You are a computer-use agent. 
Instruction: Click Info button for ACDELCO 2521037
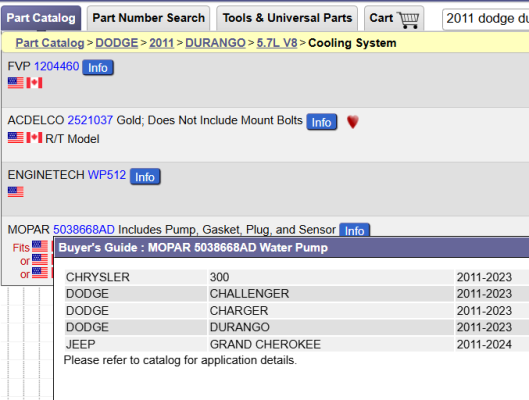(322, 122)
